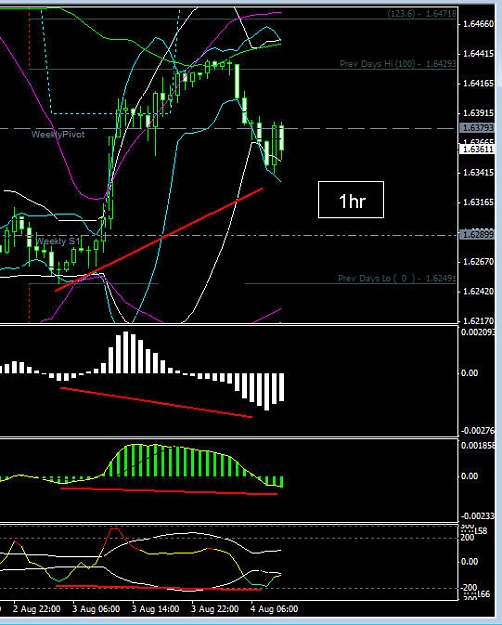Click the 3 Aug 14:00 time label
Screen dimensions: 502x625
point(156,609)
